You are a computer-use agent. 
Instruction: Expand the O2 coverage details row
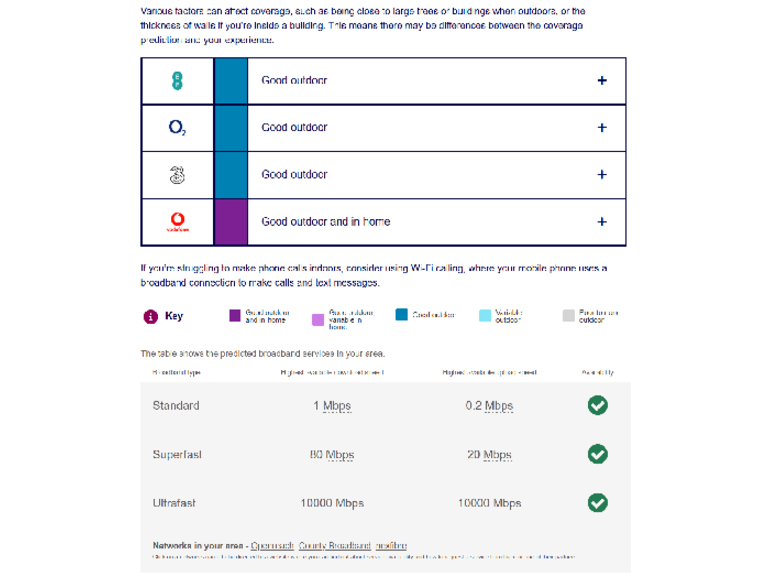[601, 128]
